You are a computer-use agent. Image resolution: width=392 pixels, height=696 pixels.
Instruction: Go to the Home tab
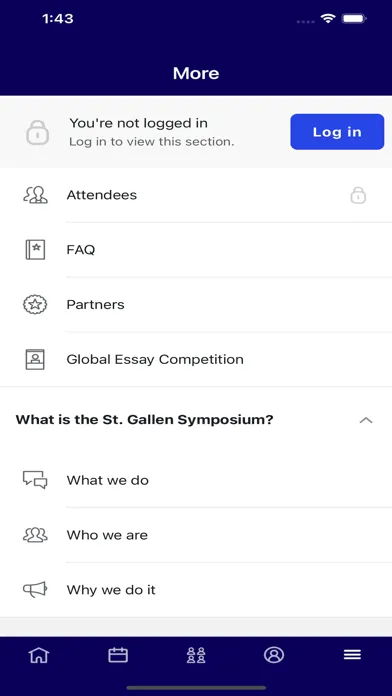click(x=39, y=655)
